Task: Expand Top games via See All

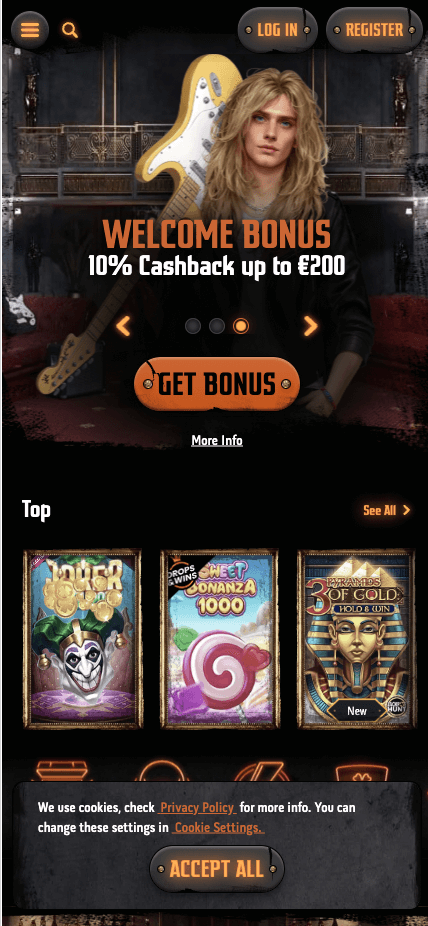Action: click(x=386, y=510)
